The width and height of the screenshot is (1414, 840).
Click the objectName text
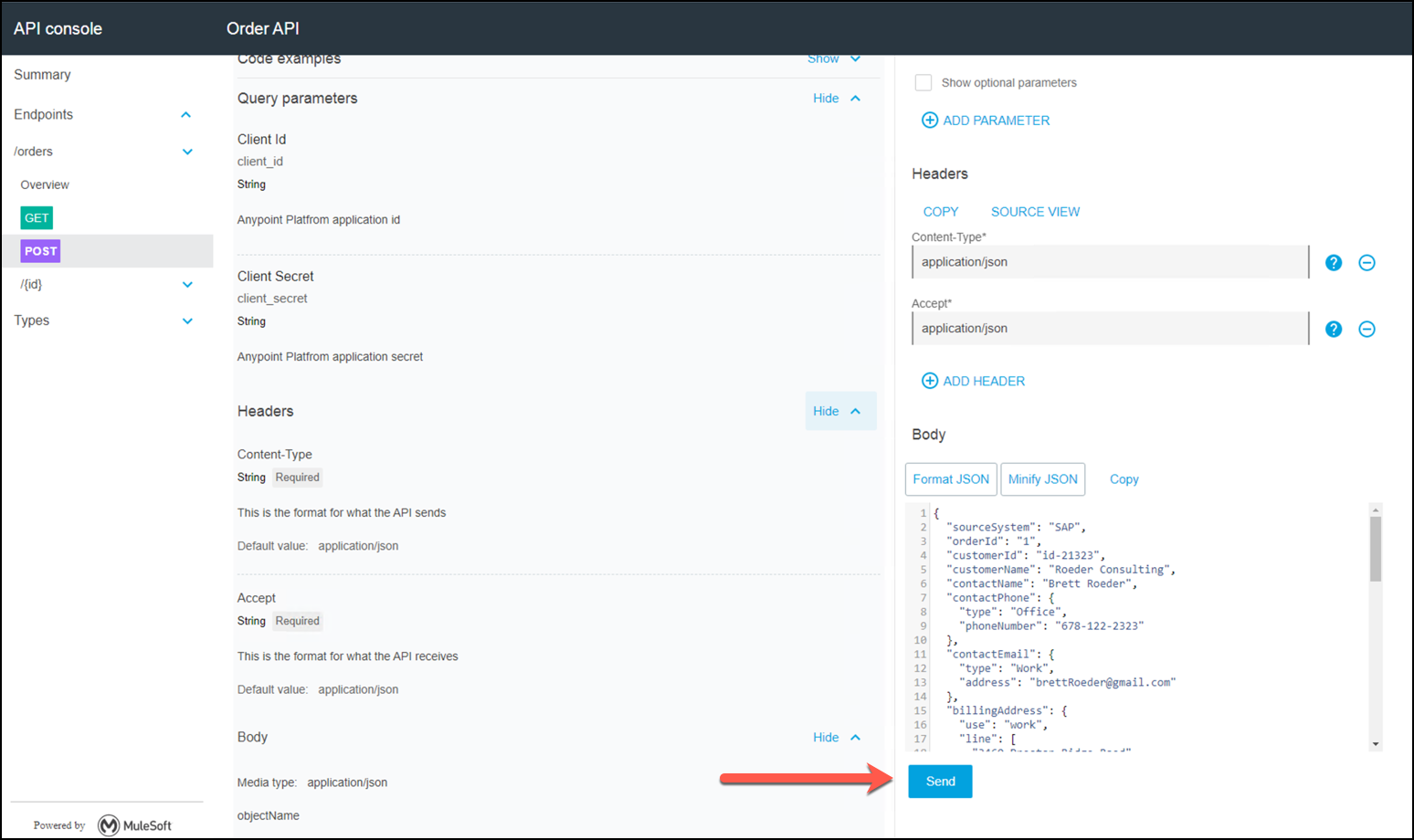[x=269, y=815]
